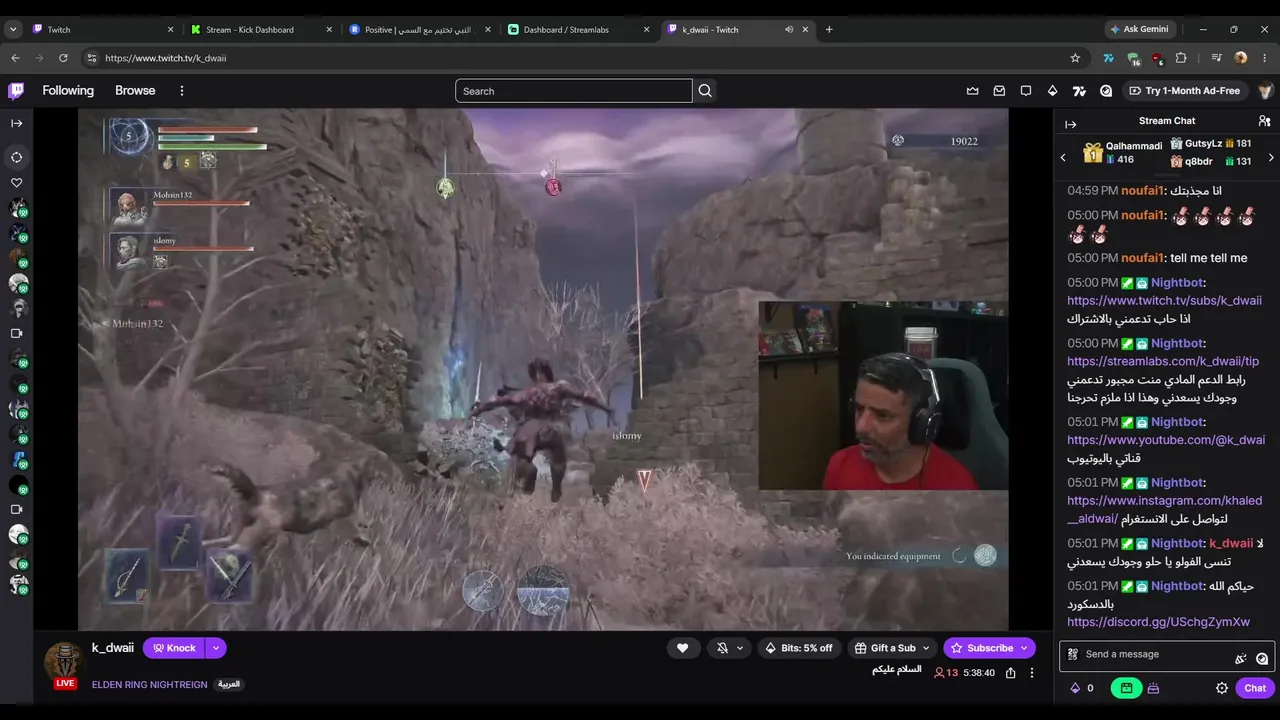Open the stream's more options menu

[x=1032, y=673]
